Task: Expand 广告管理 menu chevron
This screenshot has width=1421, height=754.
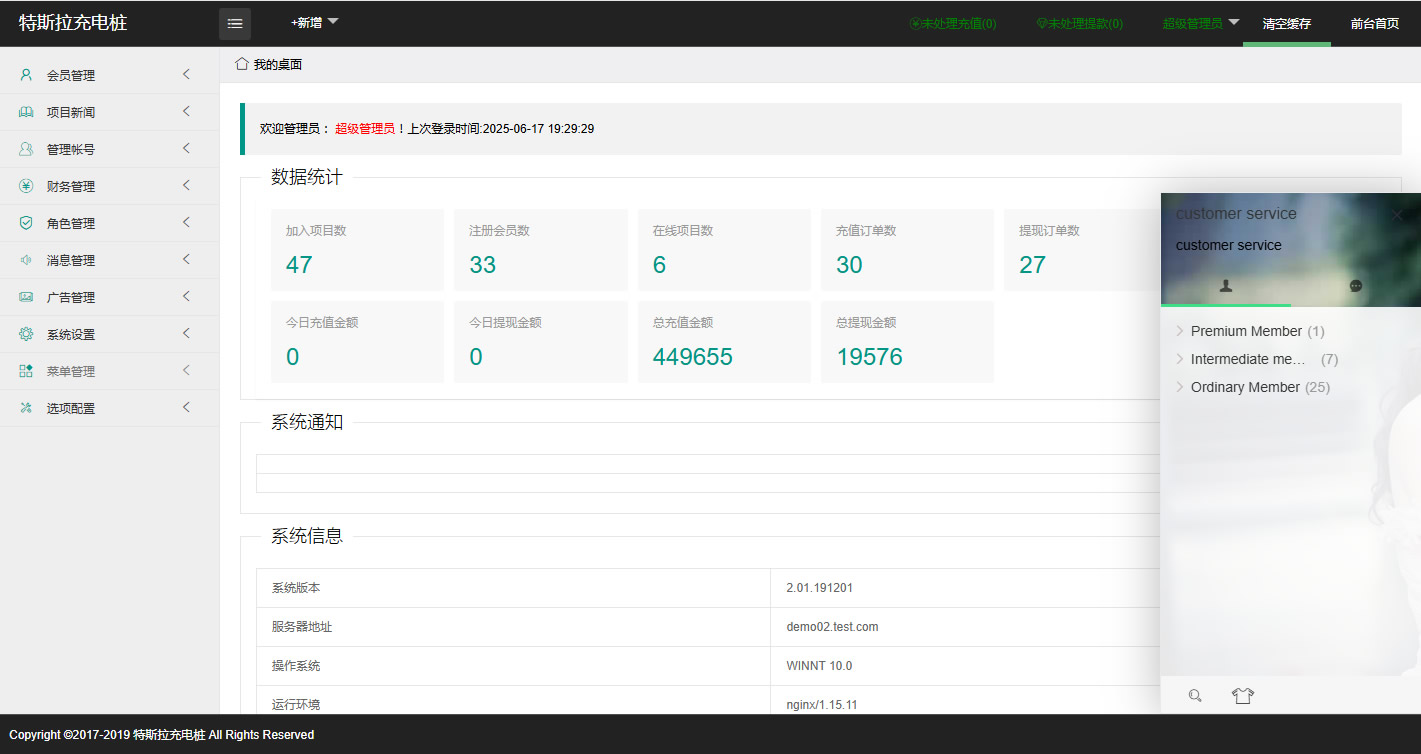Action: (186, 296)
